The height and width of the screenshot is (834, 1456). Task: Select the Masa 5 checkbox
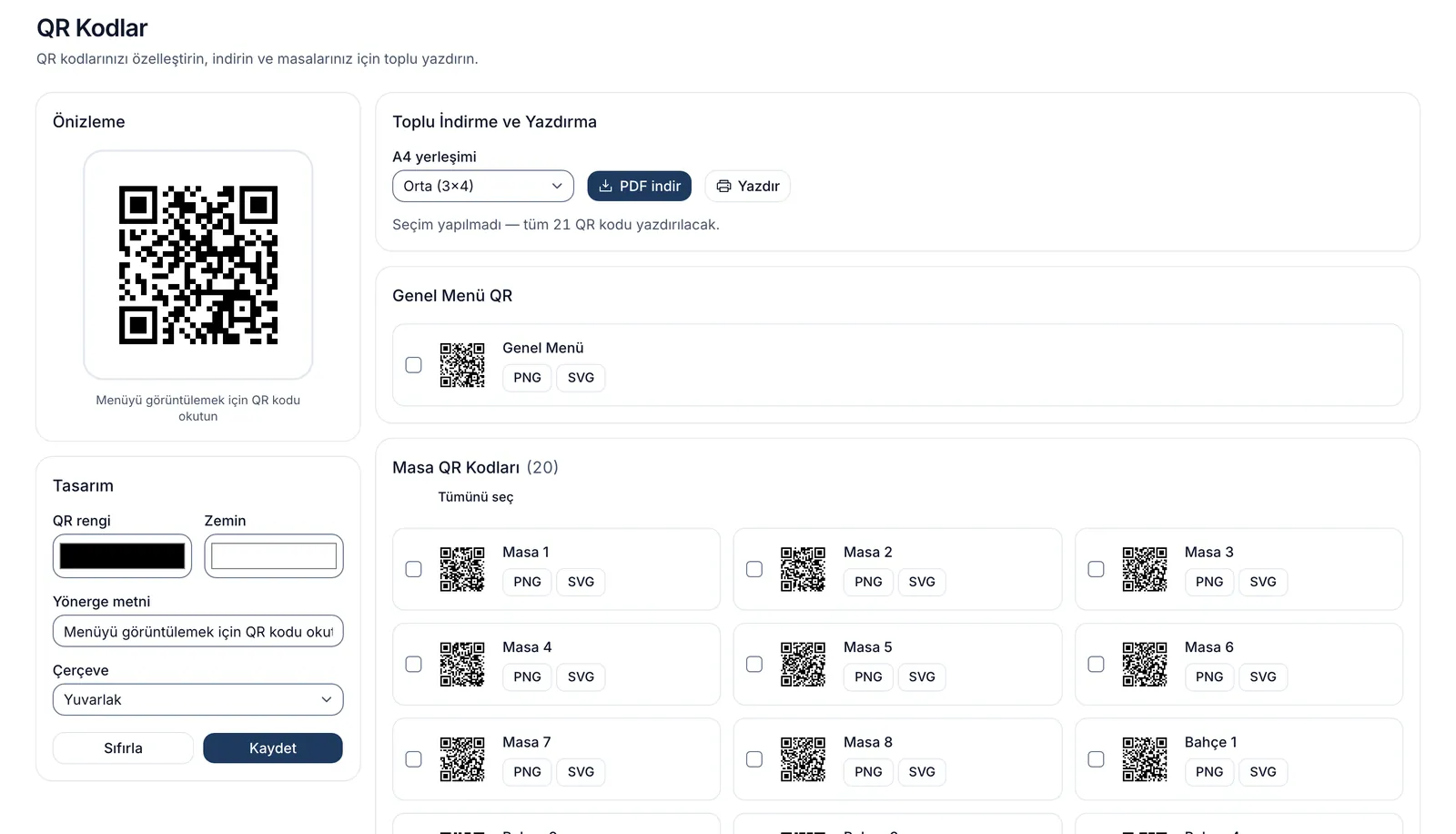(754, 665)
